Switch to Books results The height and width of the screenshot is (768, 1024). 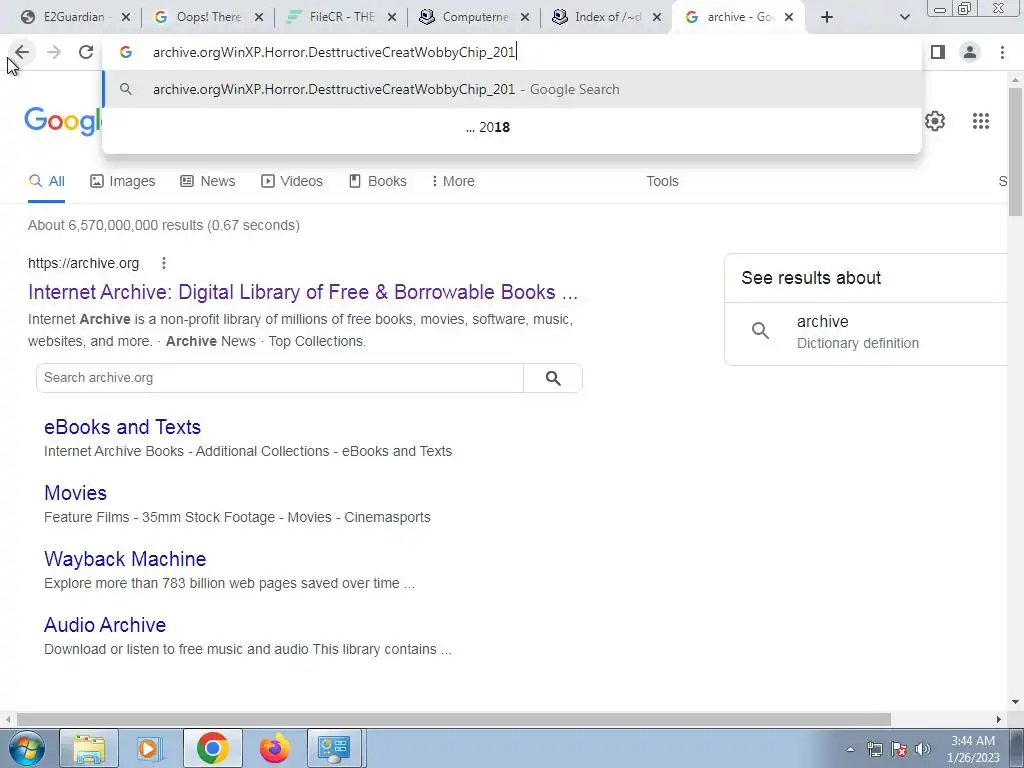378,182
